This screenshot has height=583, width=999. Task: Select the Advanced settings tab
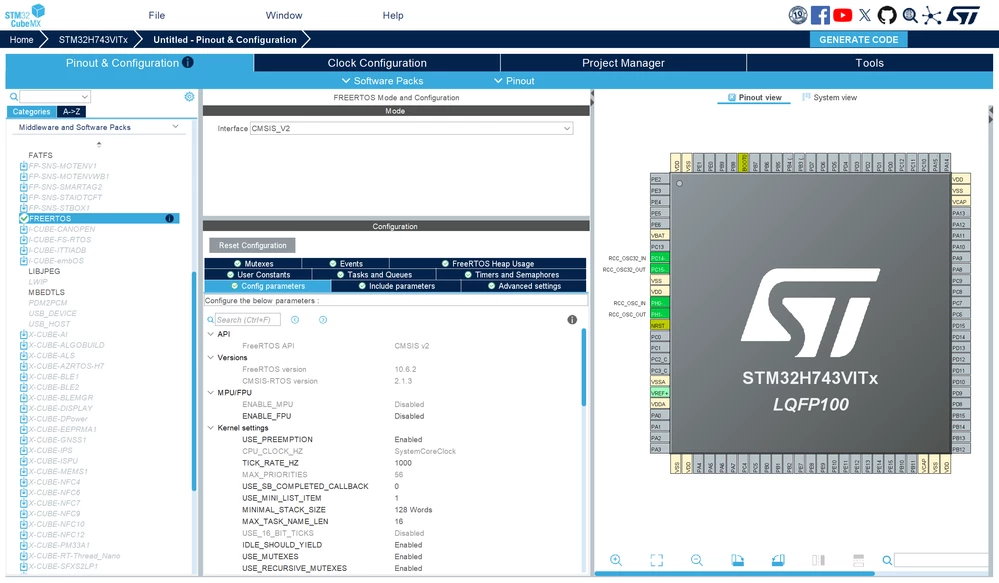coord(524,286)
